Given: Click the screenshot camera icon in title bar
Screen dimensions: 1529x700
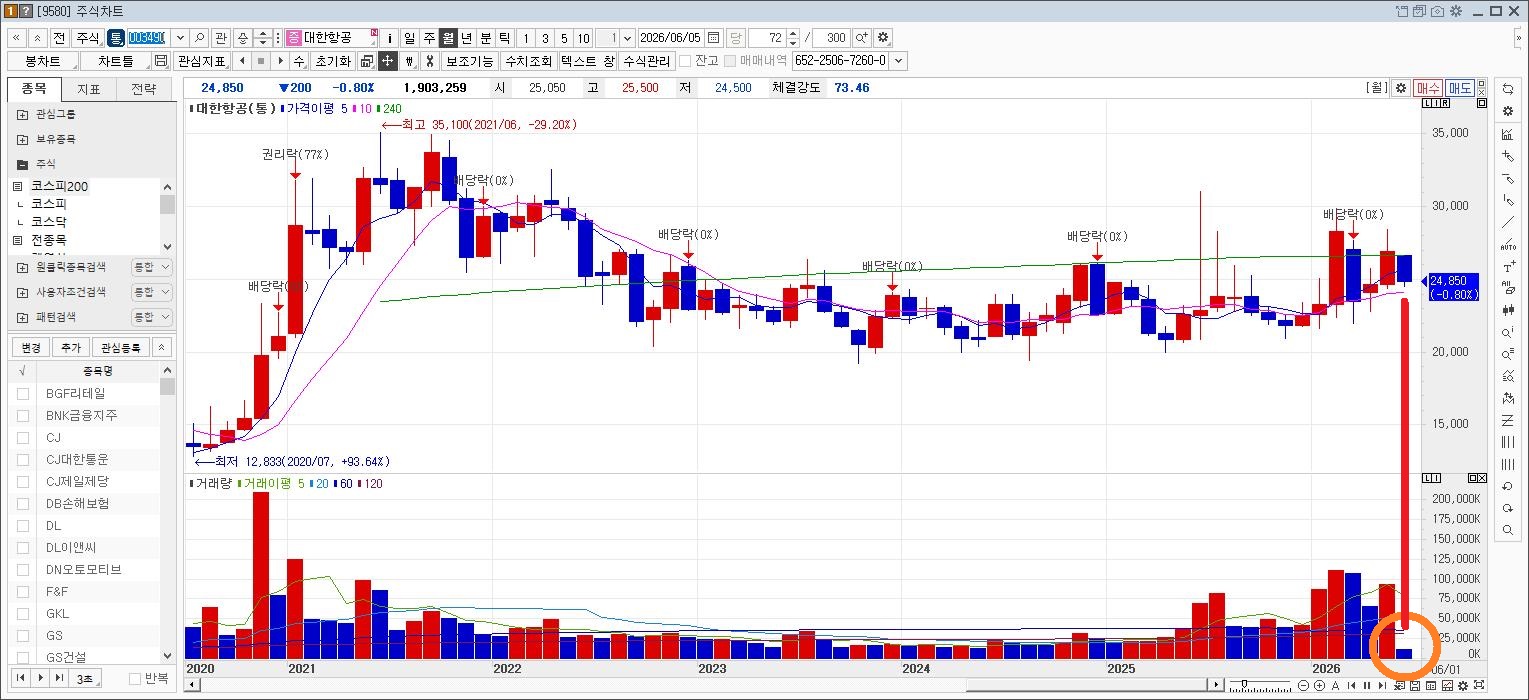Looking at the screenshot, I should click(1437, 11).
